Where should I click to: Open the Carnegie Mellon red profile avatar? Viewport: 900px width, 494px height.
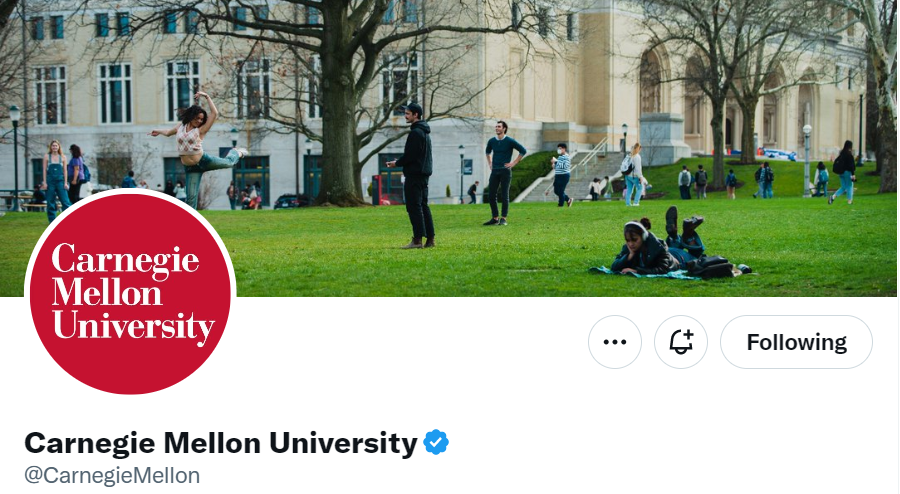point(130,294)
